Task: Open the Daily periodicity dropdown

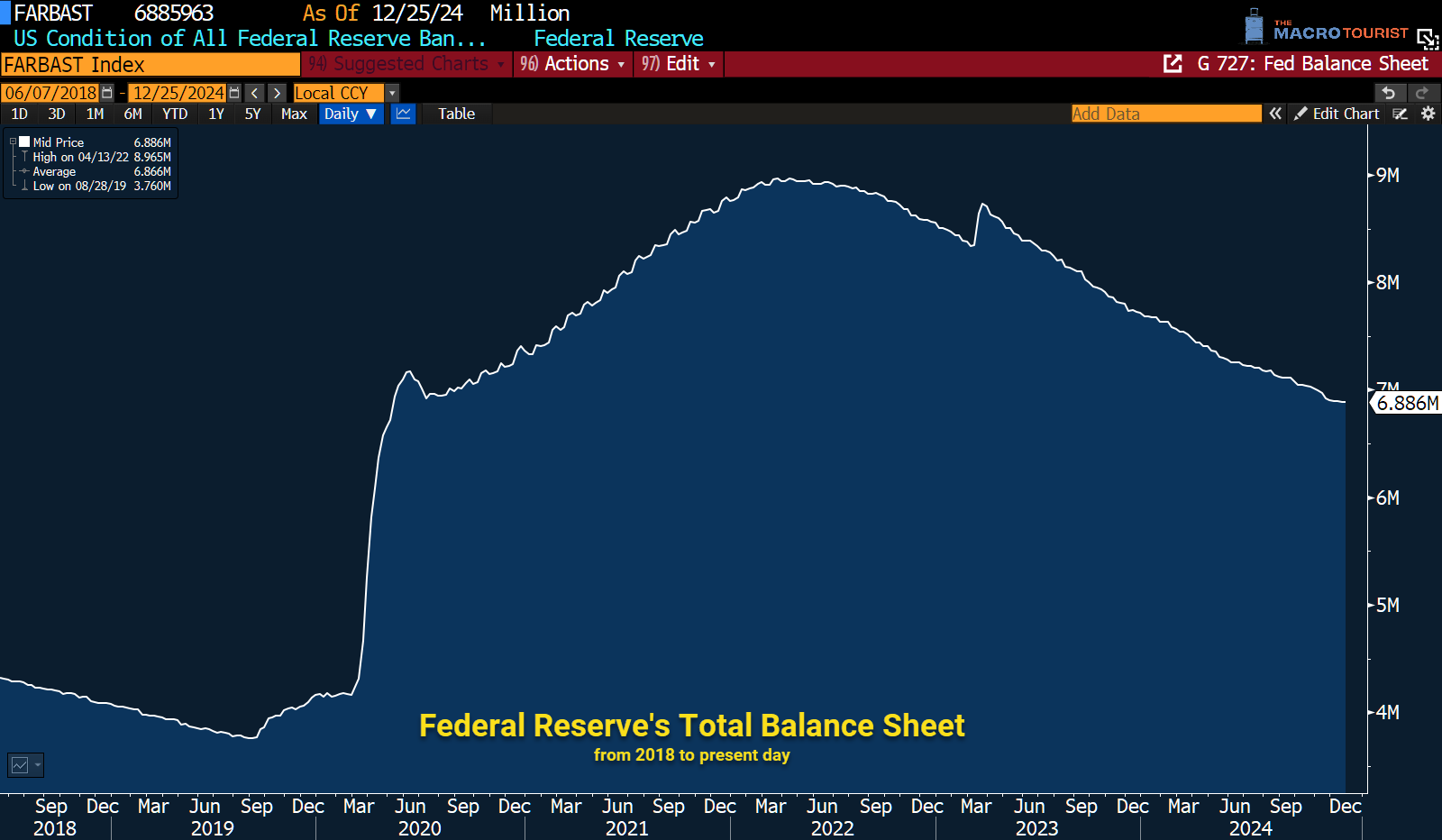Action: (x=351, y=114)
